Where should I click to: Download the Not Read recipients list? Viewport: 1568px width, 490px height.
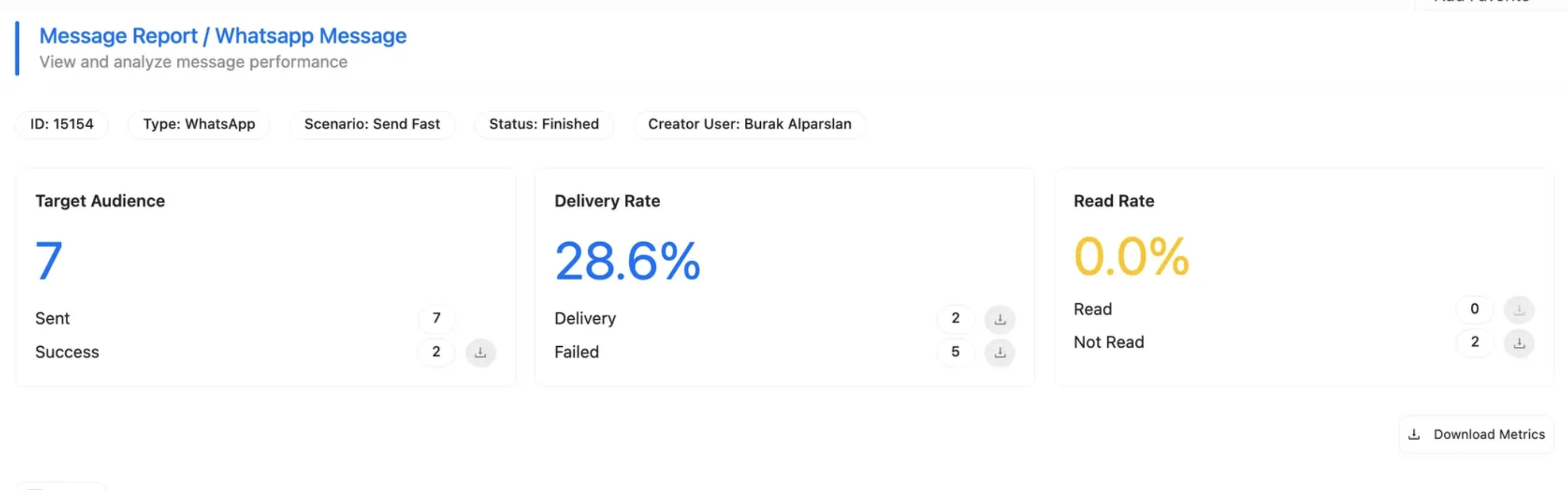[1519, 343]
